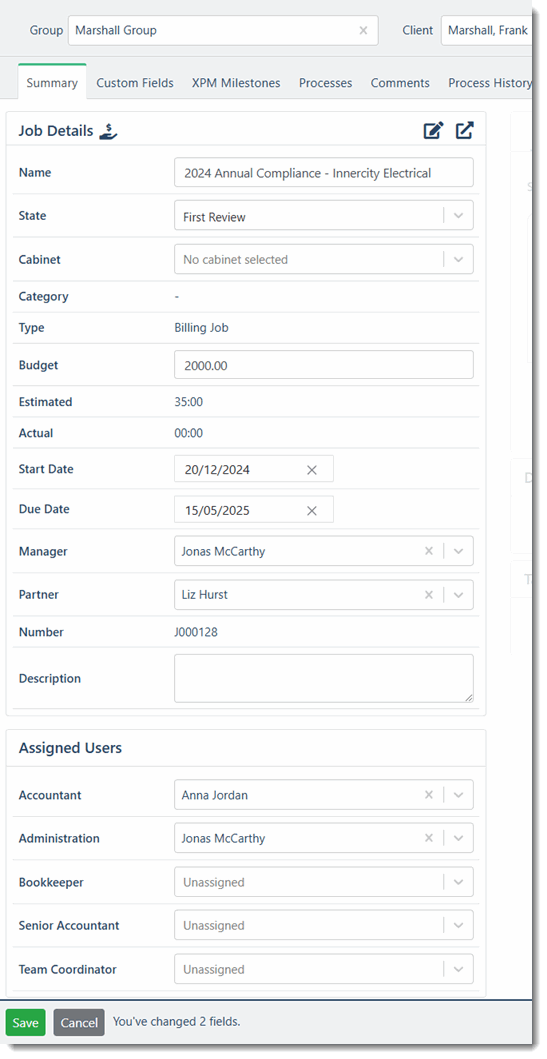
Task: Click the edit pencil icon in Job Details
Action: (x=433, y=130)
